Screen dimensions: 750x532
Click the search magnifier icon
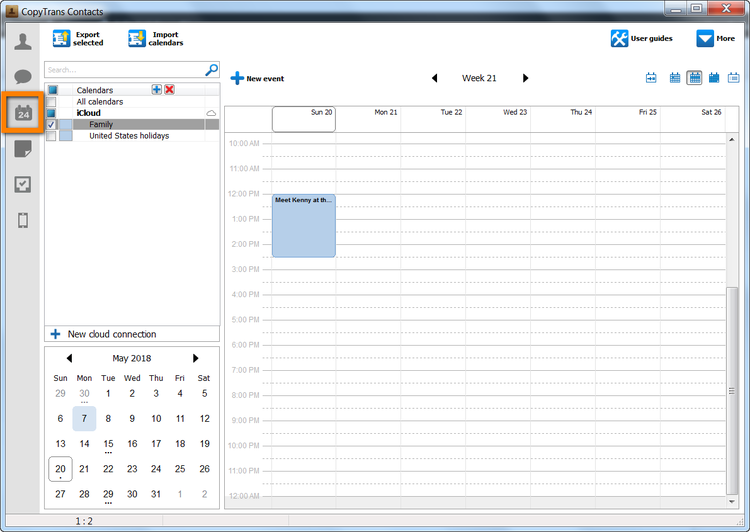[211, 70]
